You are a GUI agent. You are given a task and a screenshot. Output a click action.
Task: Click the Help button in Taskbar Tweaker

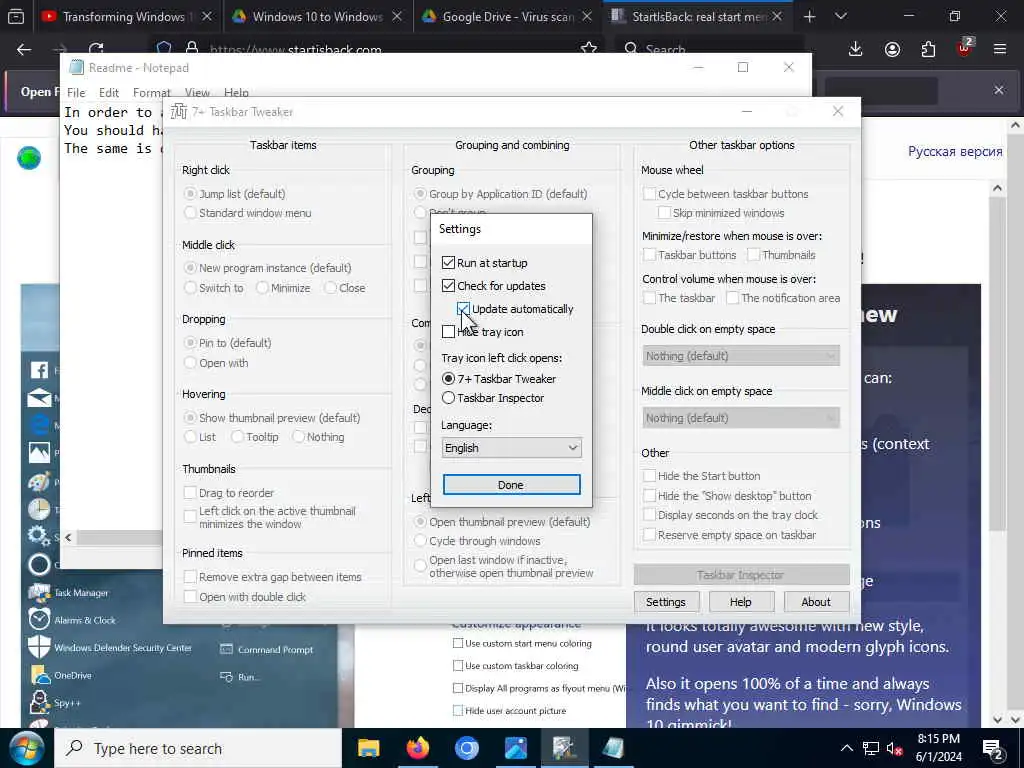tap(741, 602)
